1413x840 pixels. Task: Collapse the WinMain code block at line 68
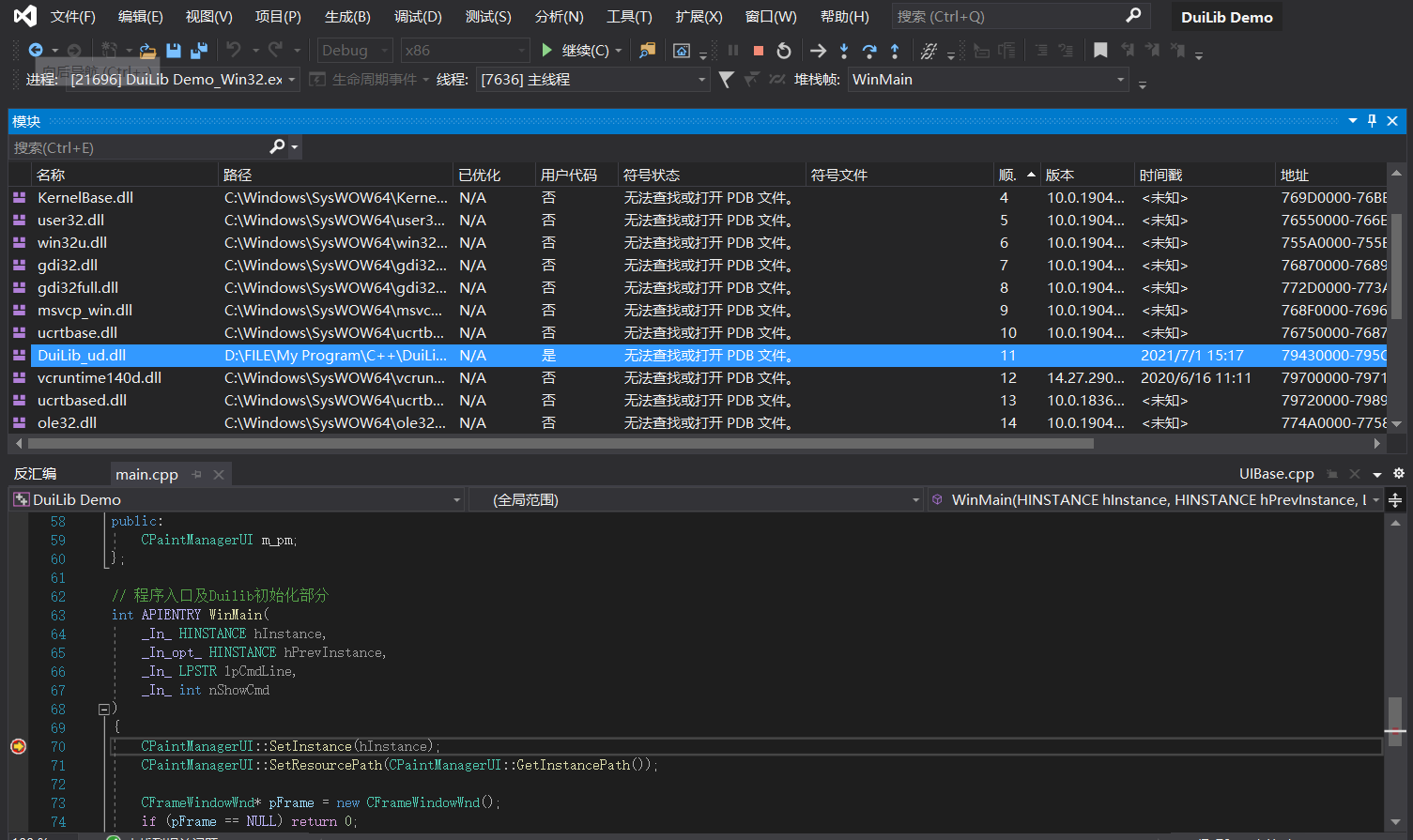[104, 710]
